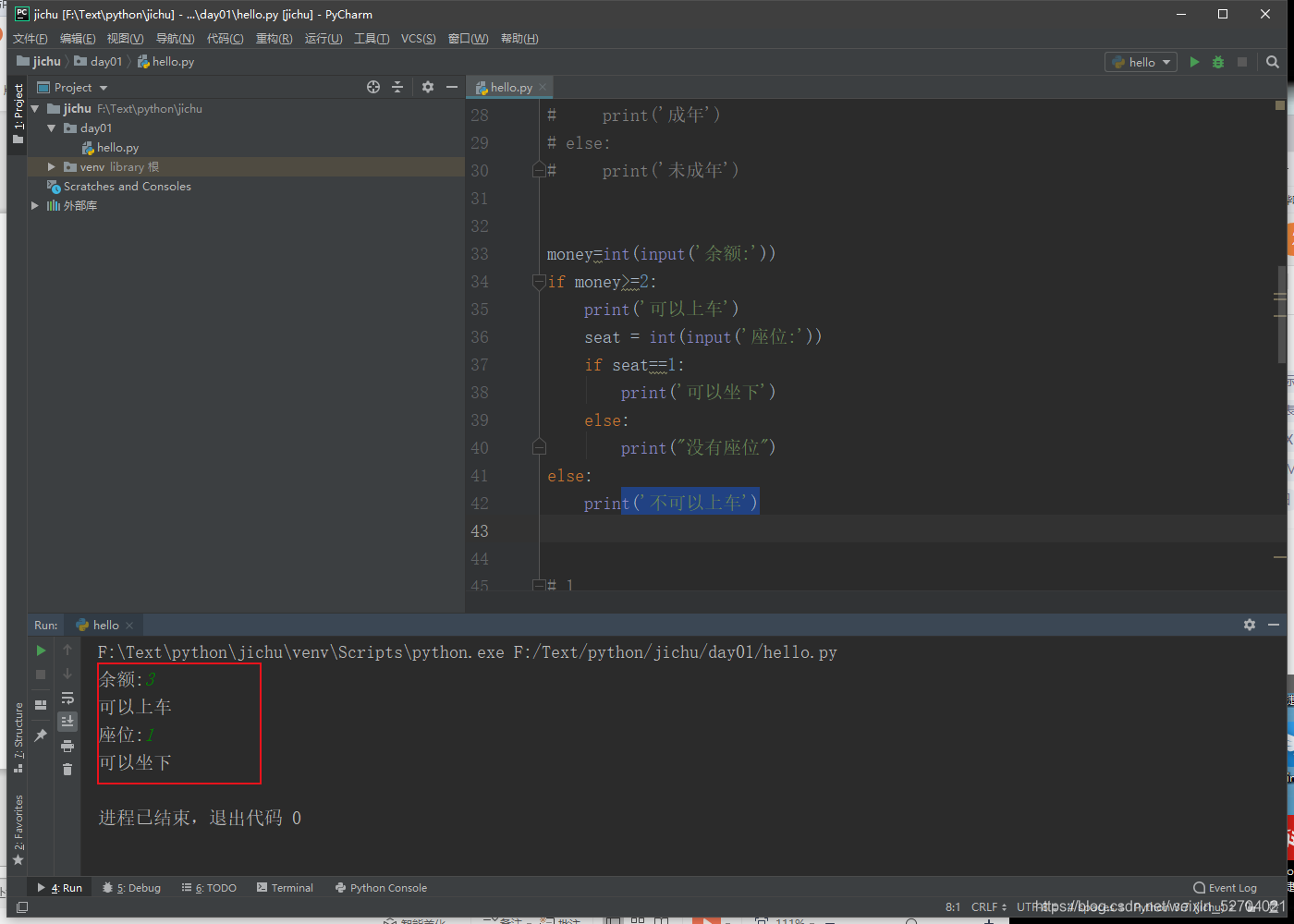Image resolution: width=1294 pixels, height=924 pixels.
Task: Open the 编辑(E) menu
Action: coord(78,38)
